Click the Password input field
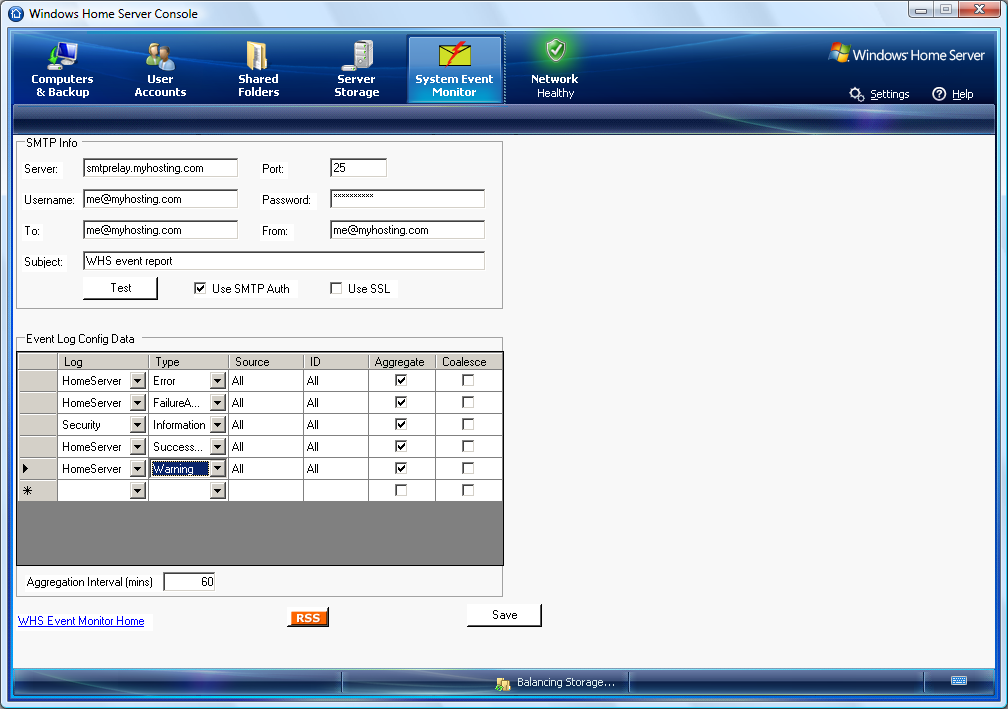Image resolution: width=1008 pixels, height=709 pixels. (x=407, y=199)
